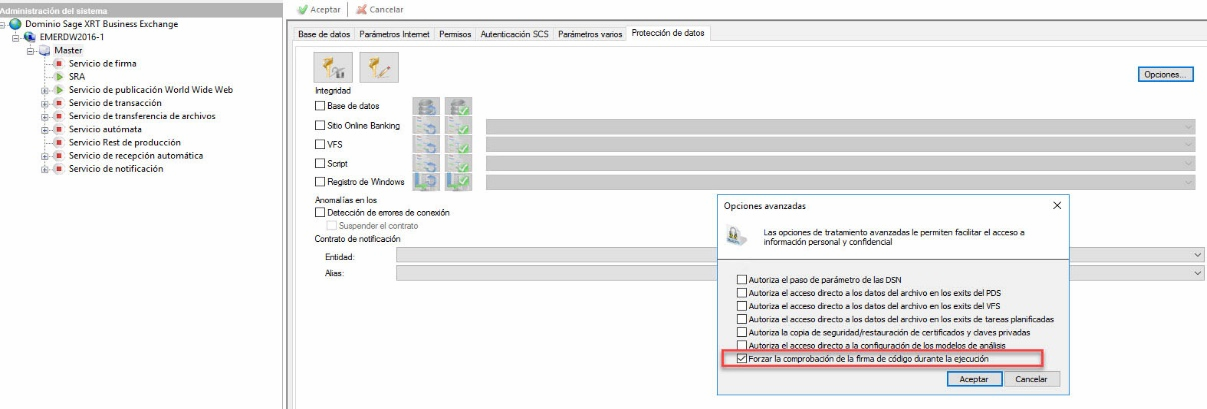
Task: Switch to the Parámetros Internet tab
Action: click(394, 34)
